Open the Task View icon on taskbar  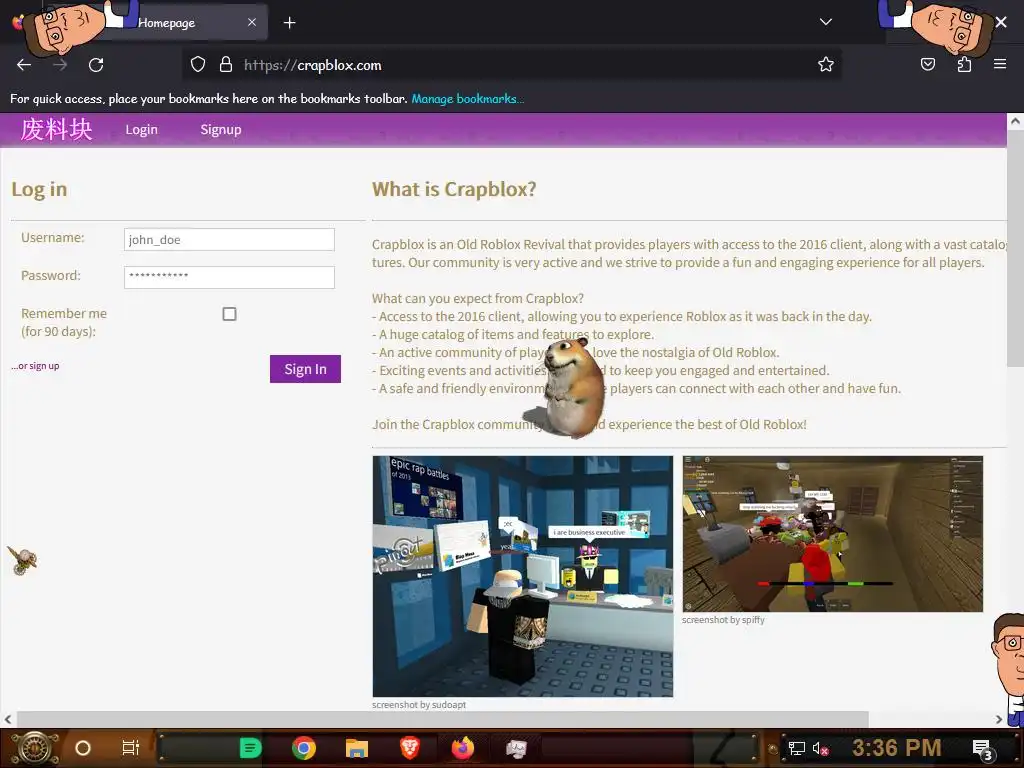[131, 748]
